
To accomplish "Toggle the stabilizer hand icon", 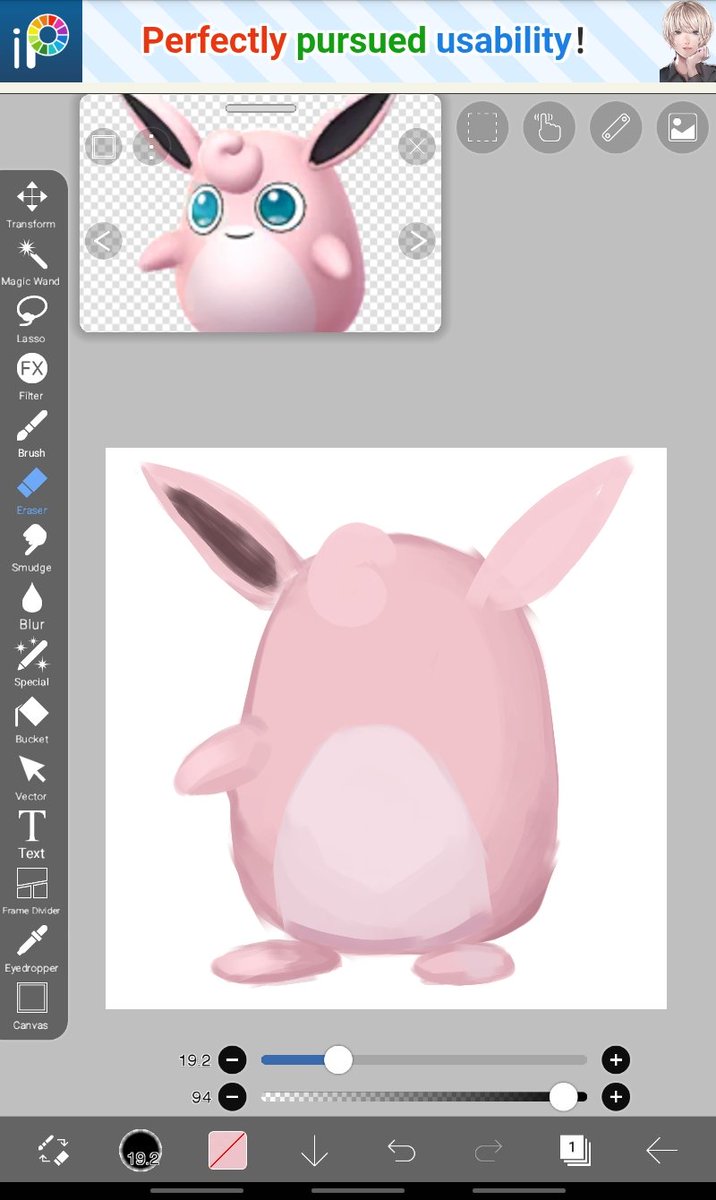I will click(x=549, y=128).
